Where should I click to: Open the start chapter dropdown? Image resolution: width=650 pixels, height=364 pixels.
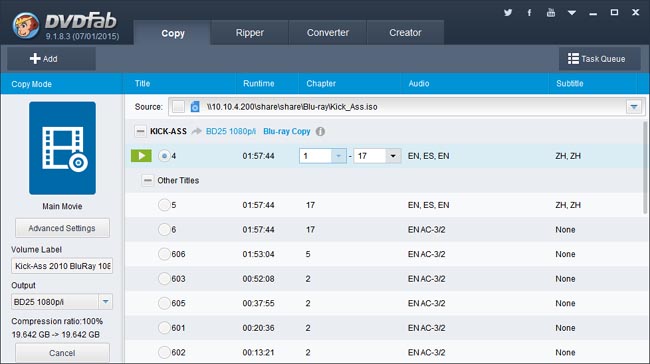click(339, 156)
